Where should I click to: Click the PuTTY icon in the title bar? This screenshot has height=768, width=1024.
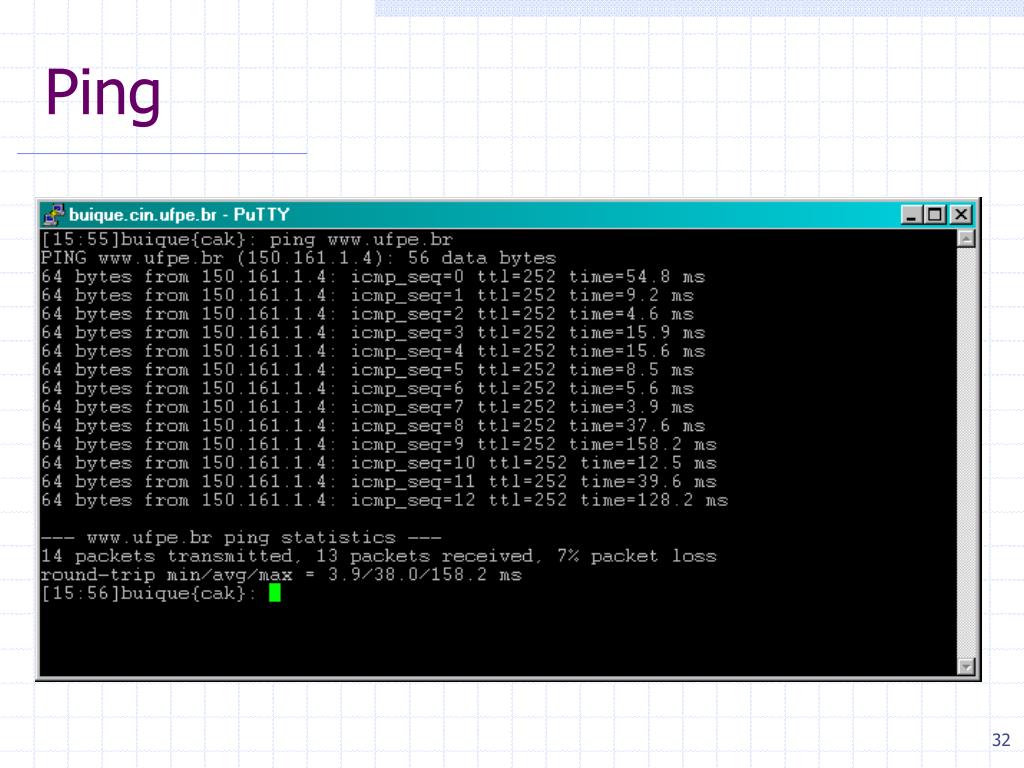[54, 215]
